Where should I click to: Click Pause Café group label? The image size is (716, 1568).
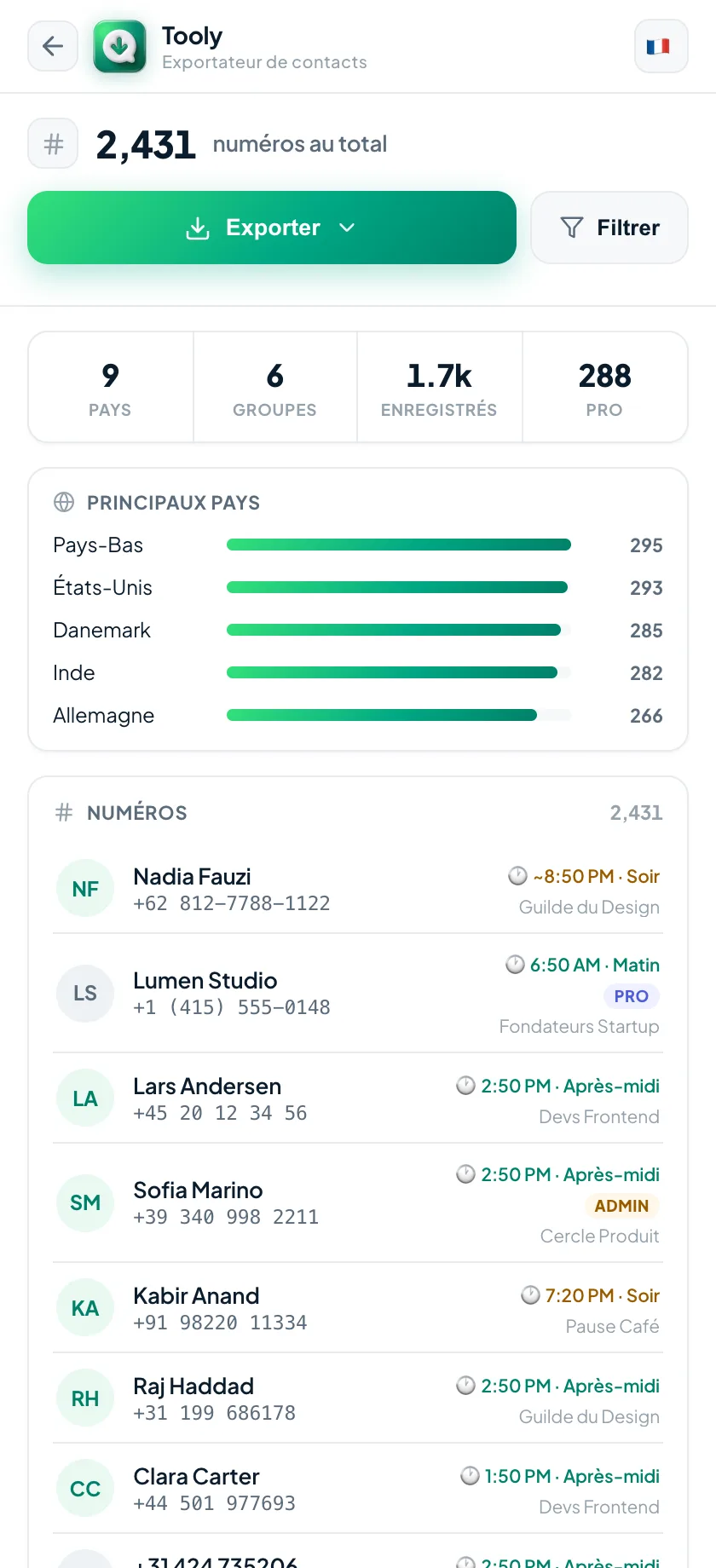pyautogui.click(x=613, y=1326)
